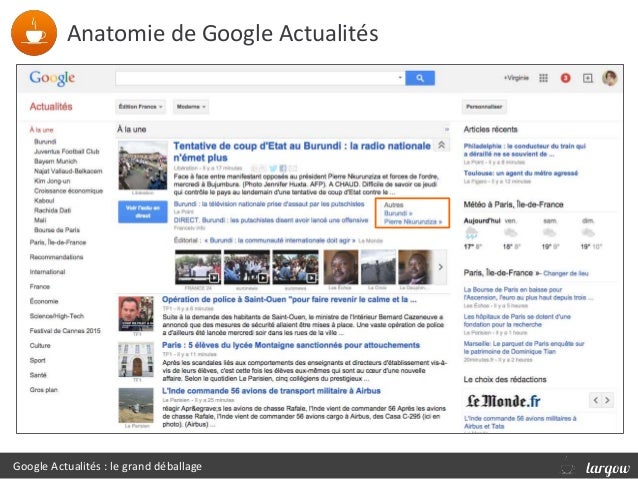Open the Édition France dropdown
638x479 pixels.
click(140, 107)
